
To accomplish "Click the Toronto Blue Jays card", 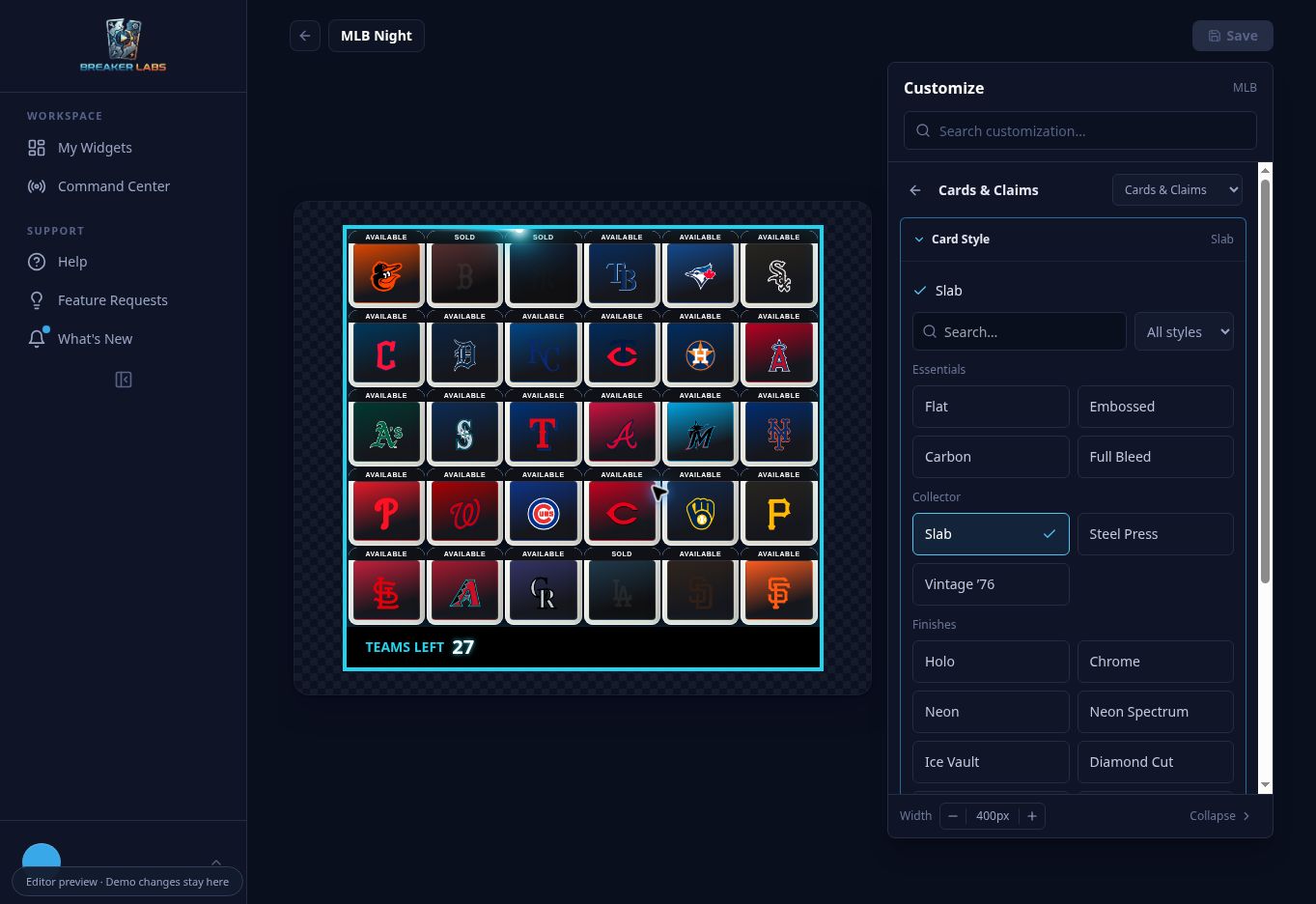I will pos(700,268).
